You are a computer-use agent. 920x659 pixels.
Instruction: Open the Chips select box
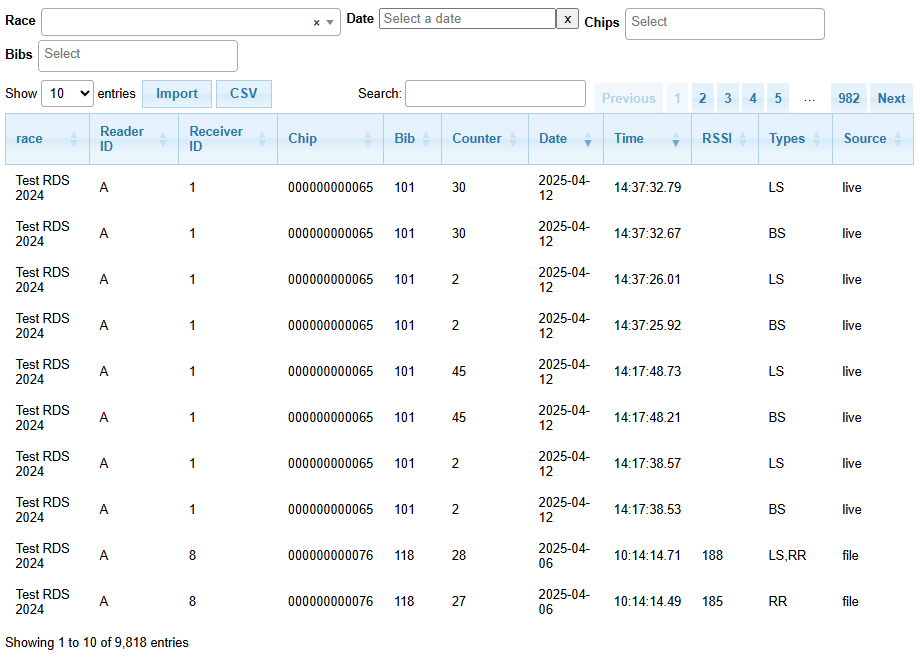click(x=724, y=23)
